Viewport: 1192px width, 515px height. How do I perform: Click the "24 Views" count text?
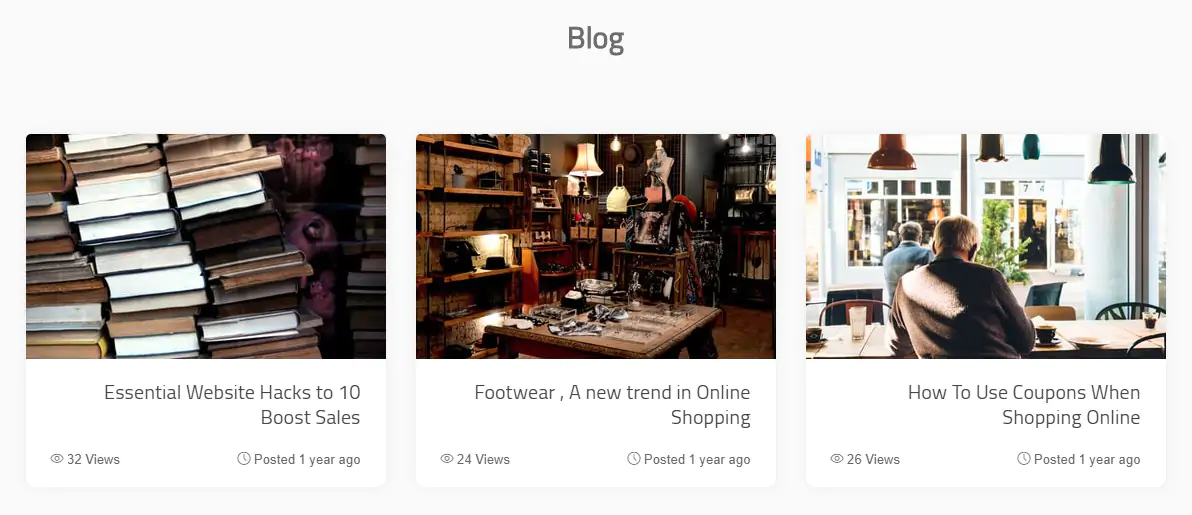click(483, 460)
